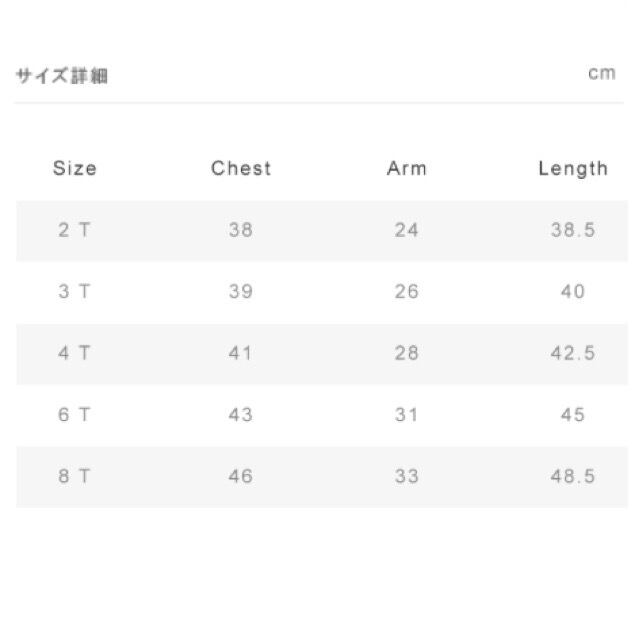Click arm value 28 for 4 T
The image size is (640, 640).
[x=407, y=353]
